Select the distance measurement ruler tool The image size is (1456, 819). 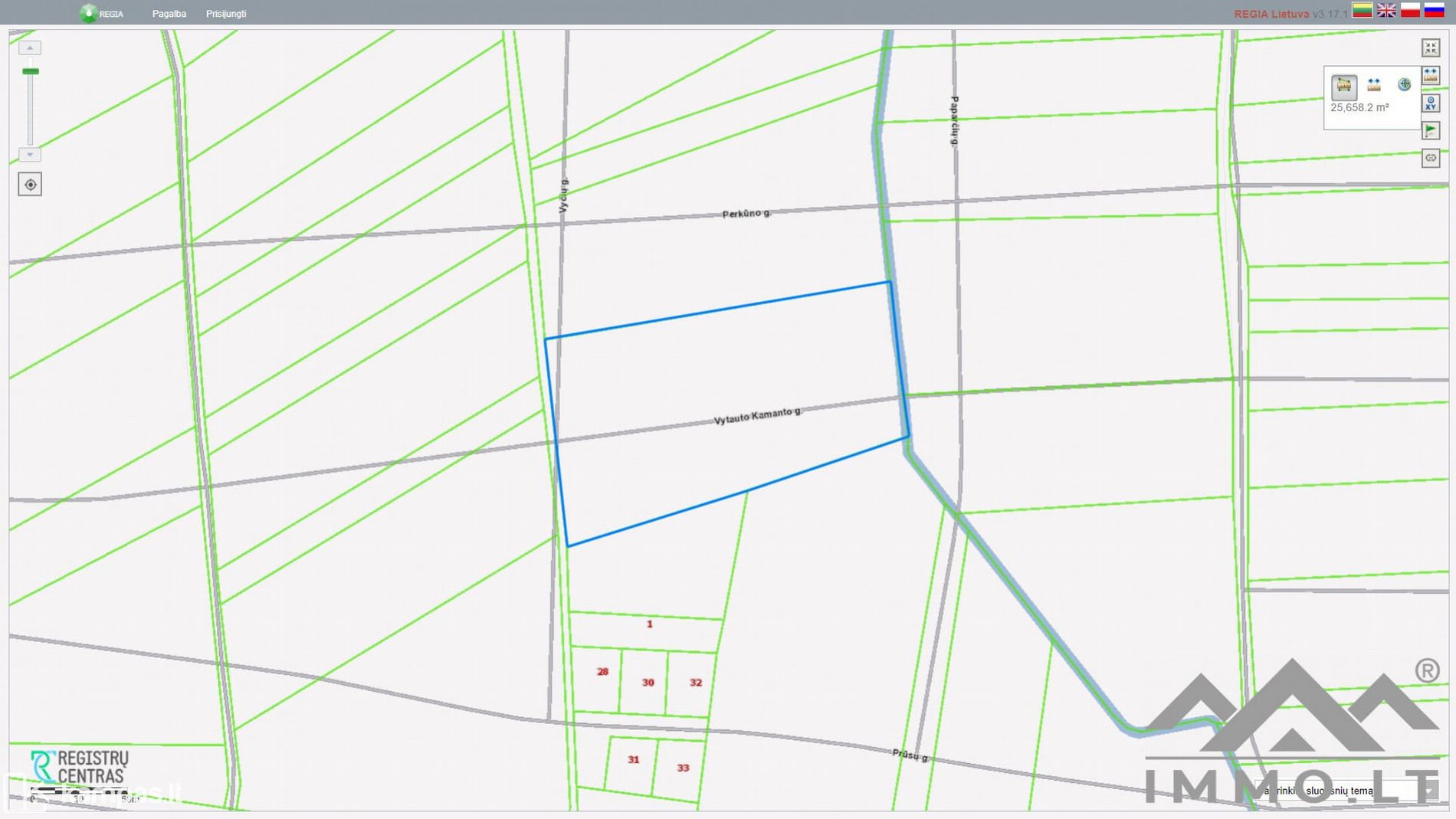coord(1374,85)
